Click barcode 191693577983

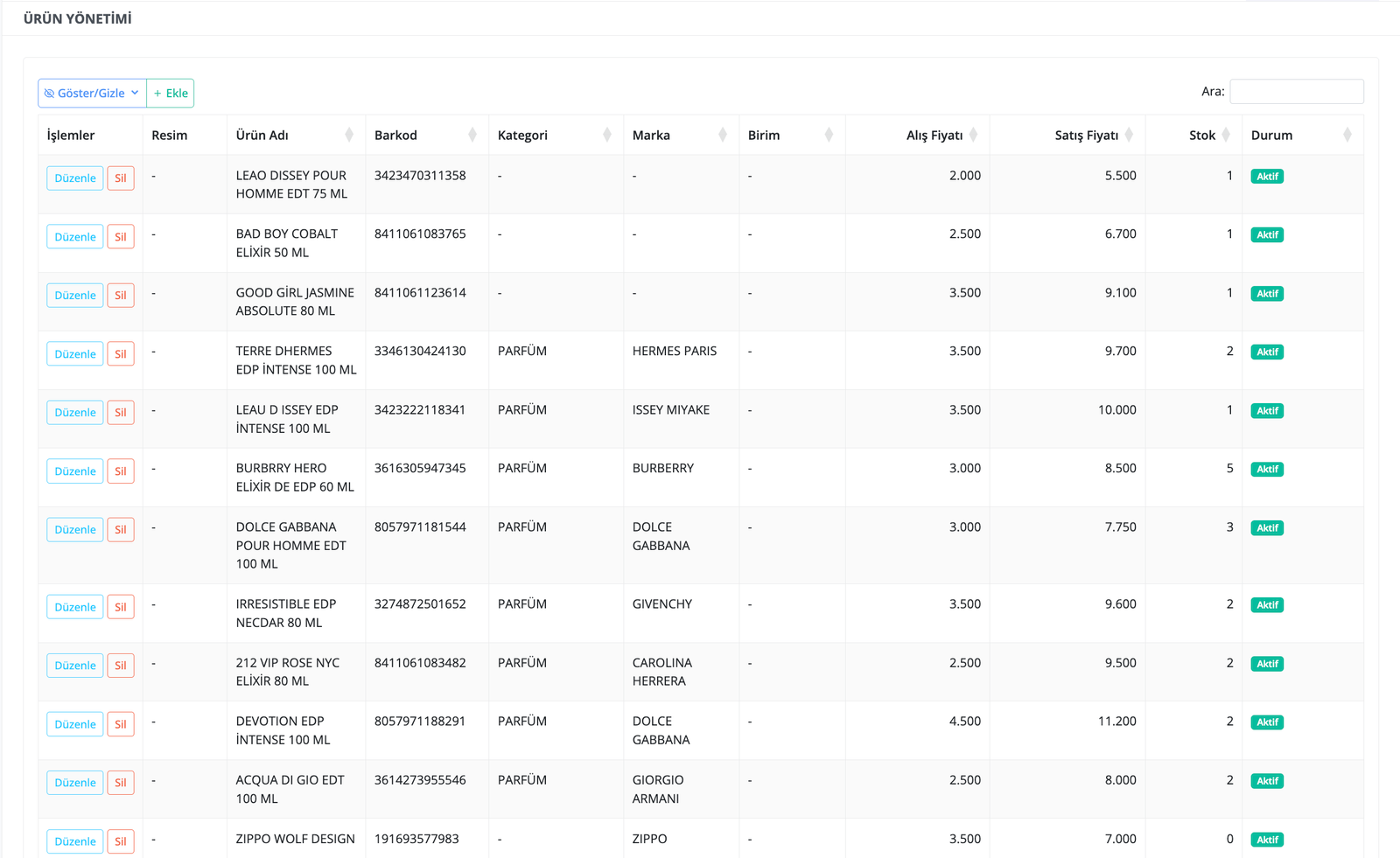coord(416,839)
